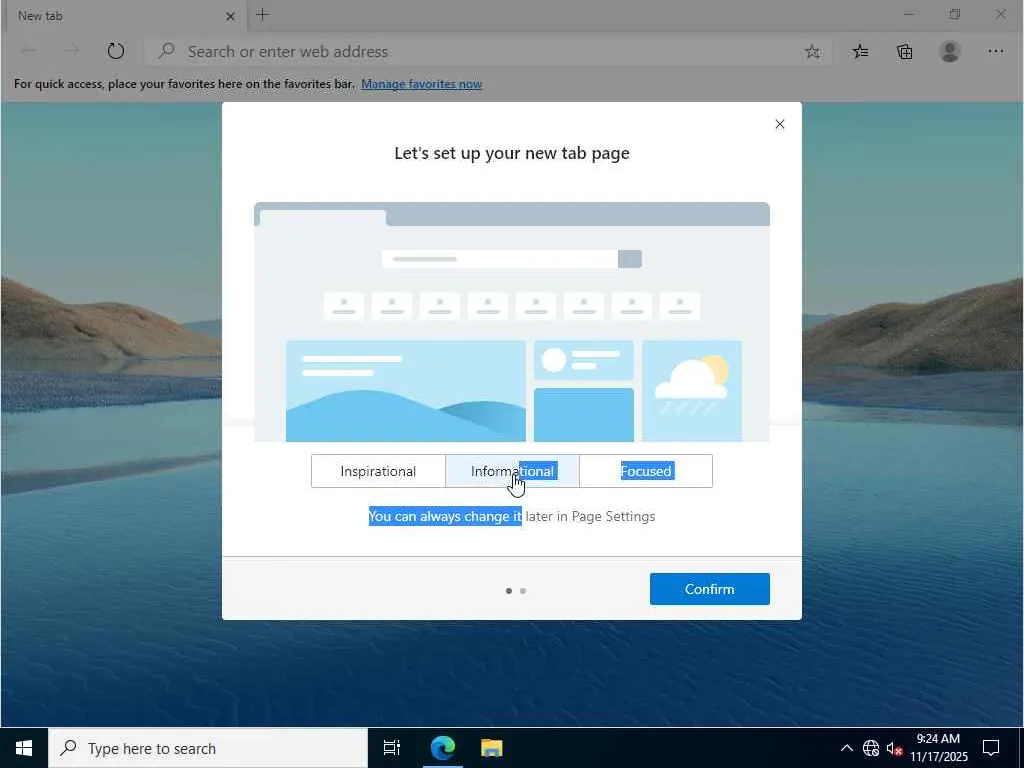Open Settings and more ellipsis menu

(995, 52)
